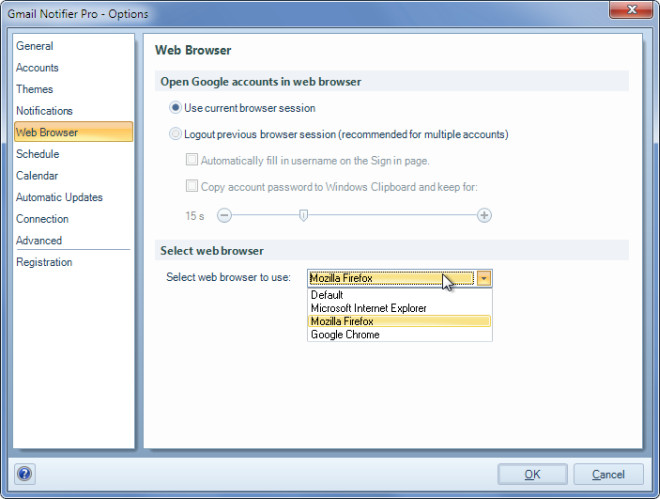
Task: Choose Default from browser list
Action: (399, 295)
